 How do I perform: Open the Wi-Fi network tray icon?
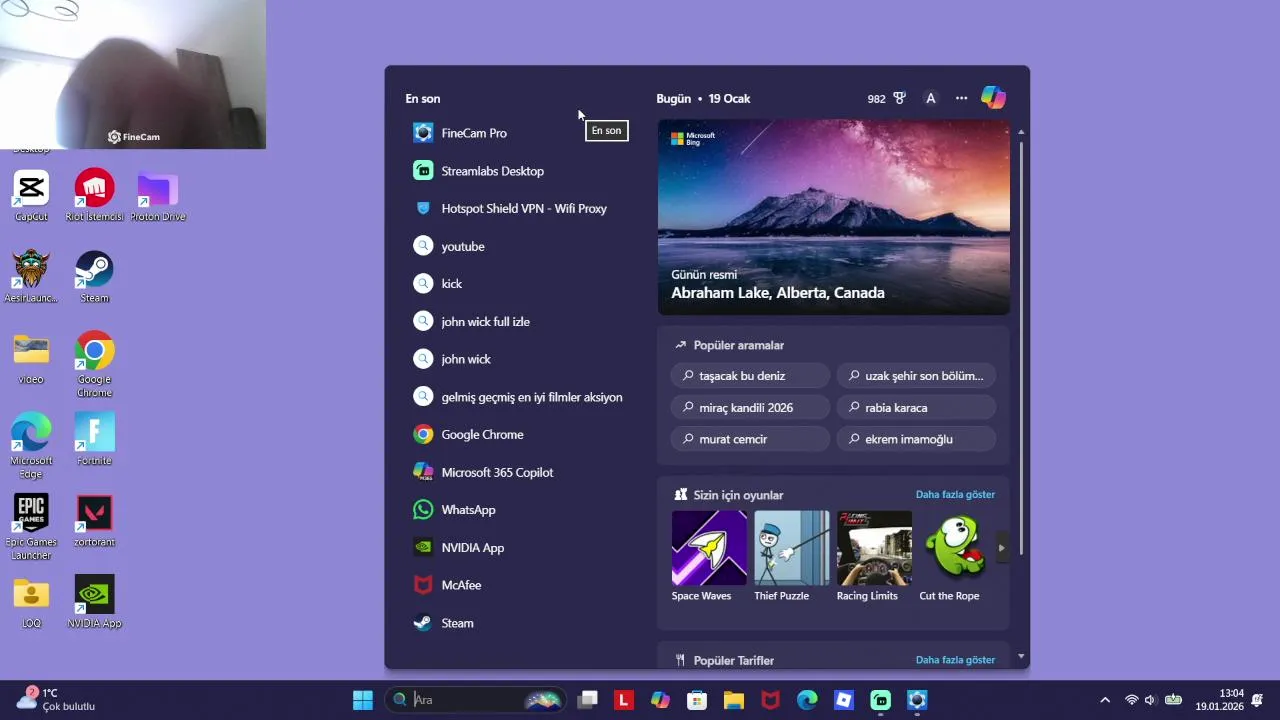click(1132, 700)
